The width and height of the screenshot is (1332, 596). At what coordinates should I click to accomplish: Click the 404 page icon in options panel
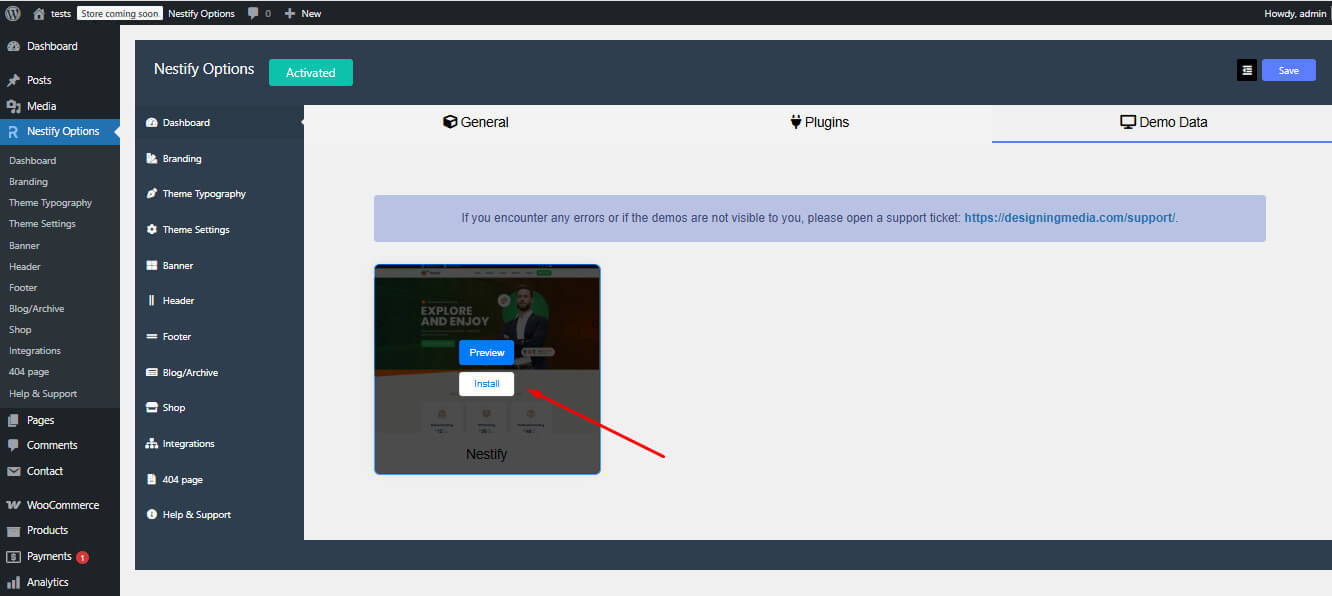pos(152,479)
